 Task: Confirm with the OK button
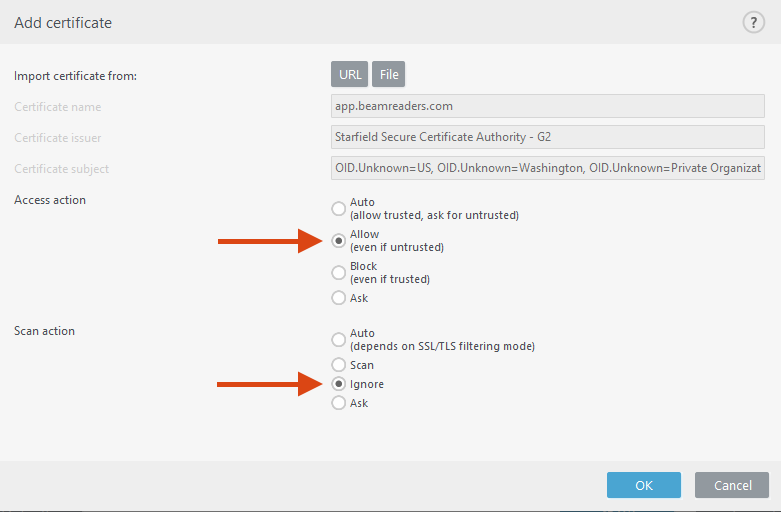coord(643,485)
